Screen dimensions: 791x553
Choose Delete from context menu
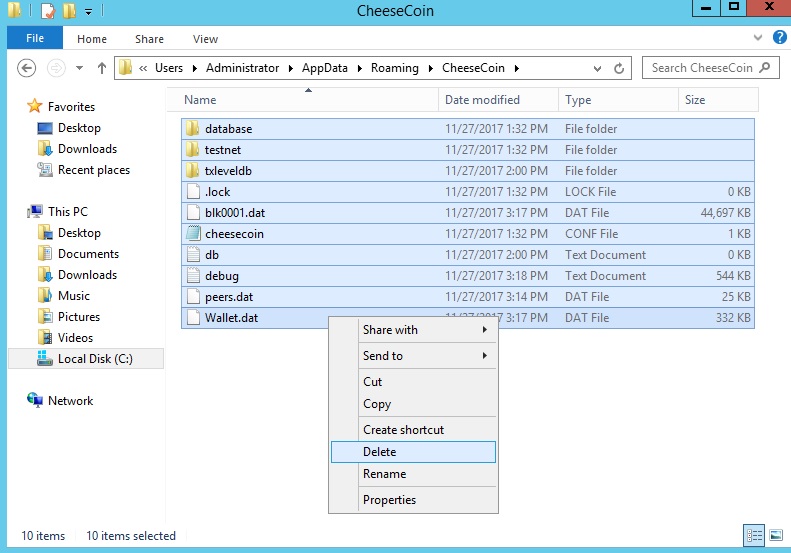click(x=413, y=452)
